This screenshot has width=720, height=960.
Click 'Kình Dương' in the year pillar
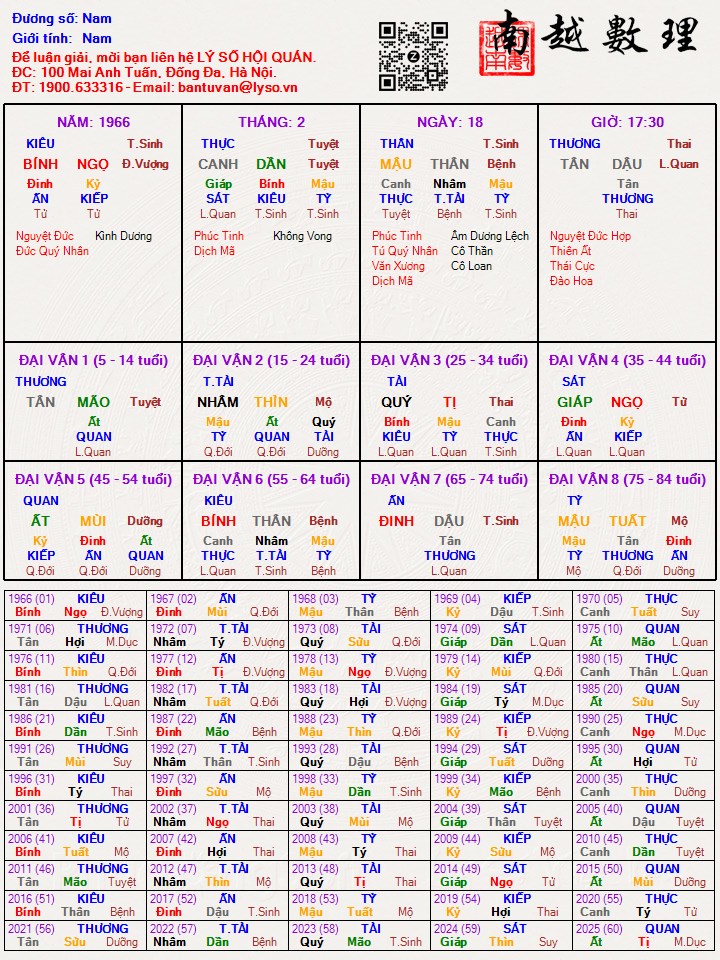[124, 236]
